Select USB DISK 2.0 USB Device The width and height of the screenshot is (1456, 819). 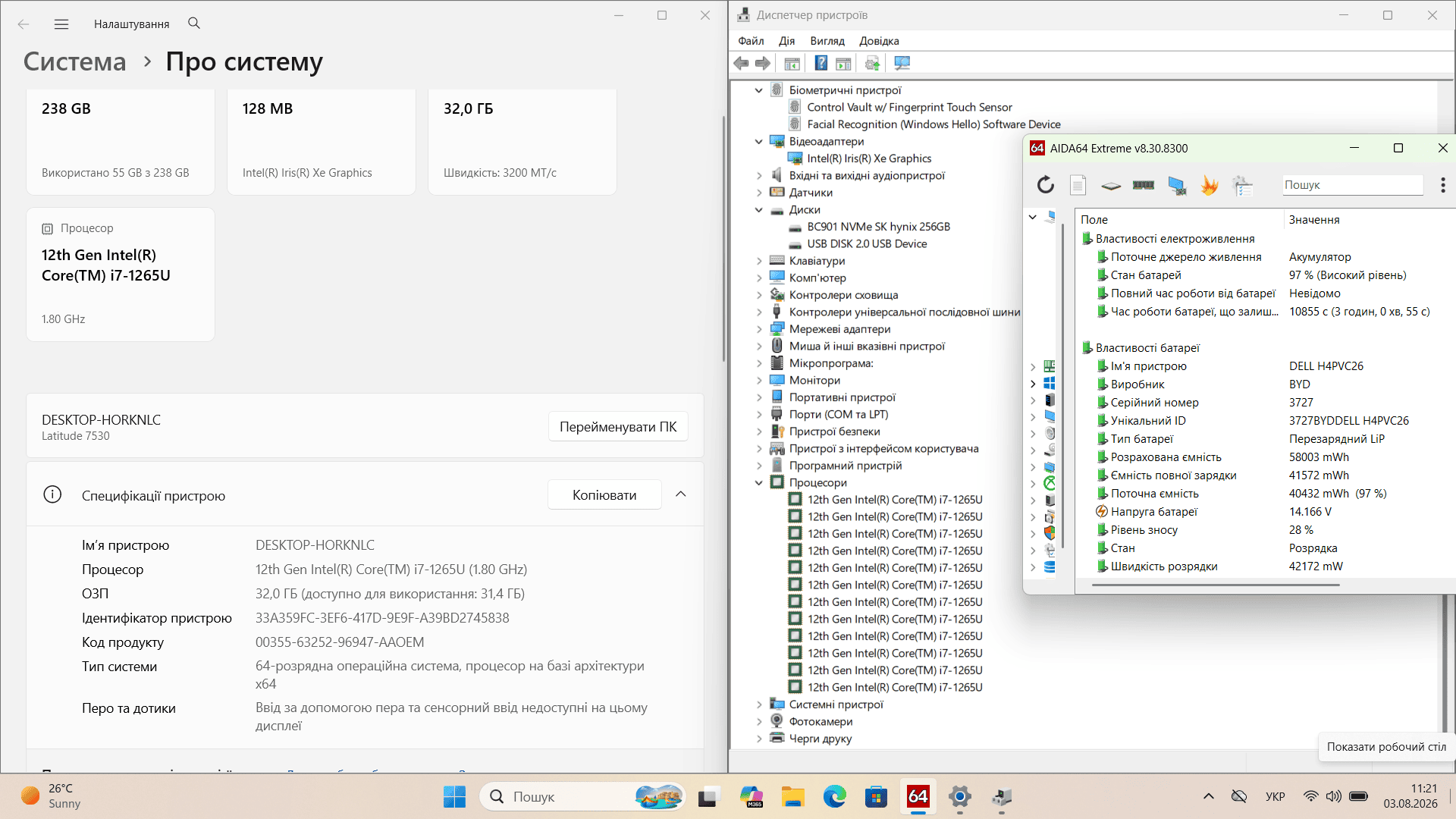[867, 244]
